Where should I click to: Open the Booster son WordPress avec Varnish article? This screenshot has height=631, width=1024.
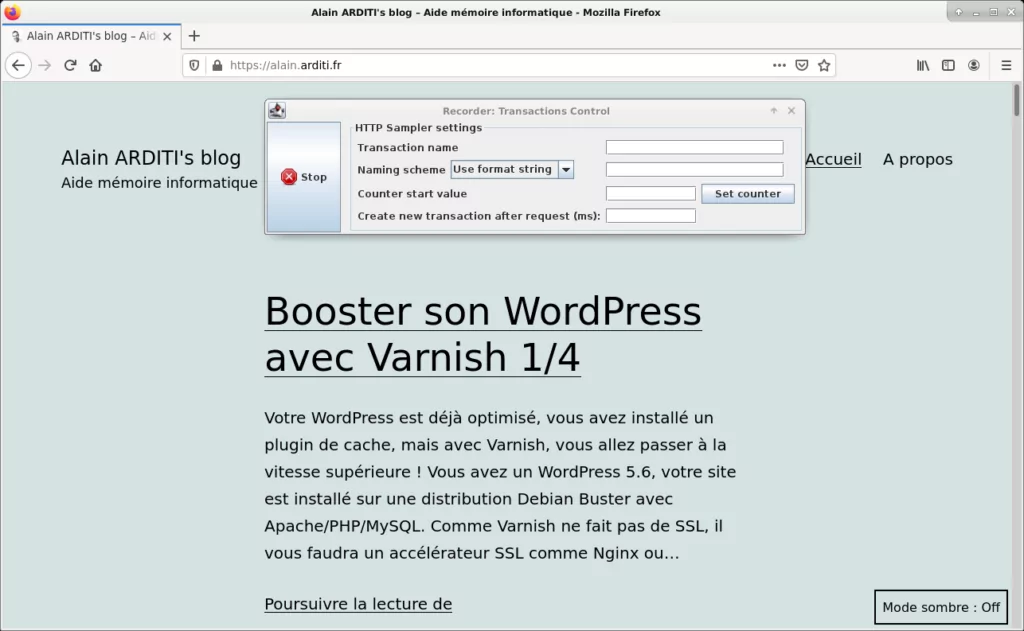(483, 334)
